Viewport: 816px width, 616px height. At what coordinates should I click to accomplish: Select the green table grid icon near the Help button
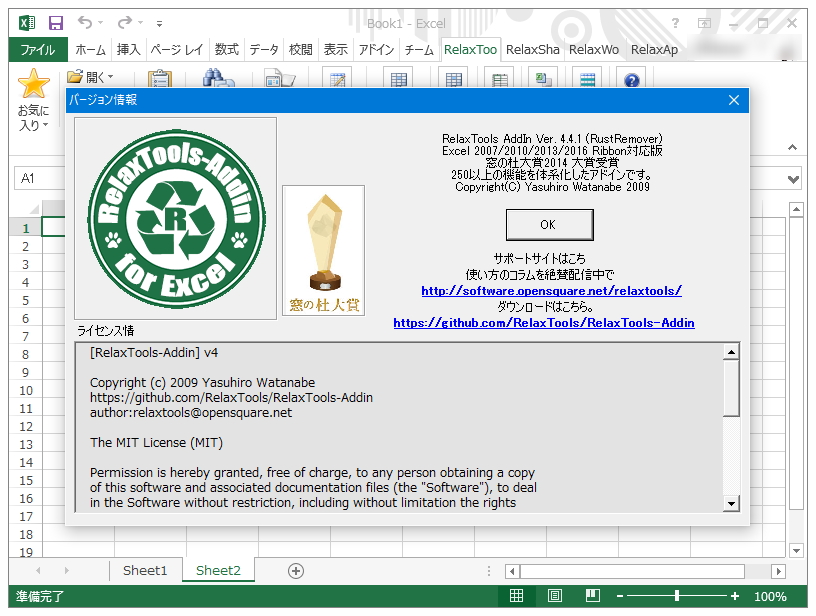tap(589, 78)
